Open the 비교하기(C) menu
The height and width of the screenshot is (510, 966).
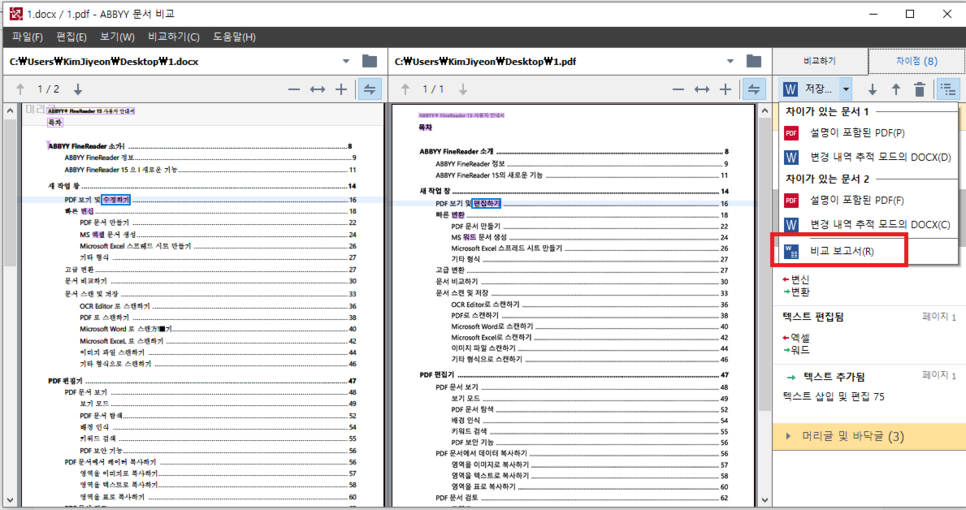pos(174,37)
